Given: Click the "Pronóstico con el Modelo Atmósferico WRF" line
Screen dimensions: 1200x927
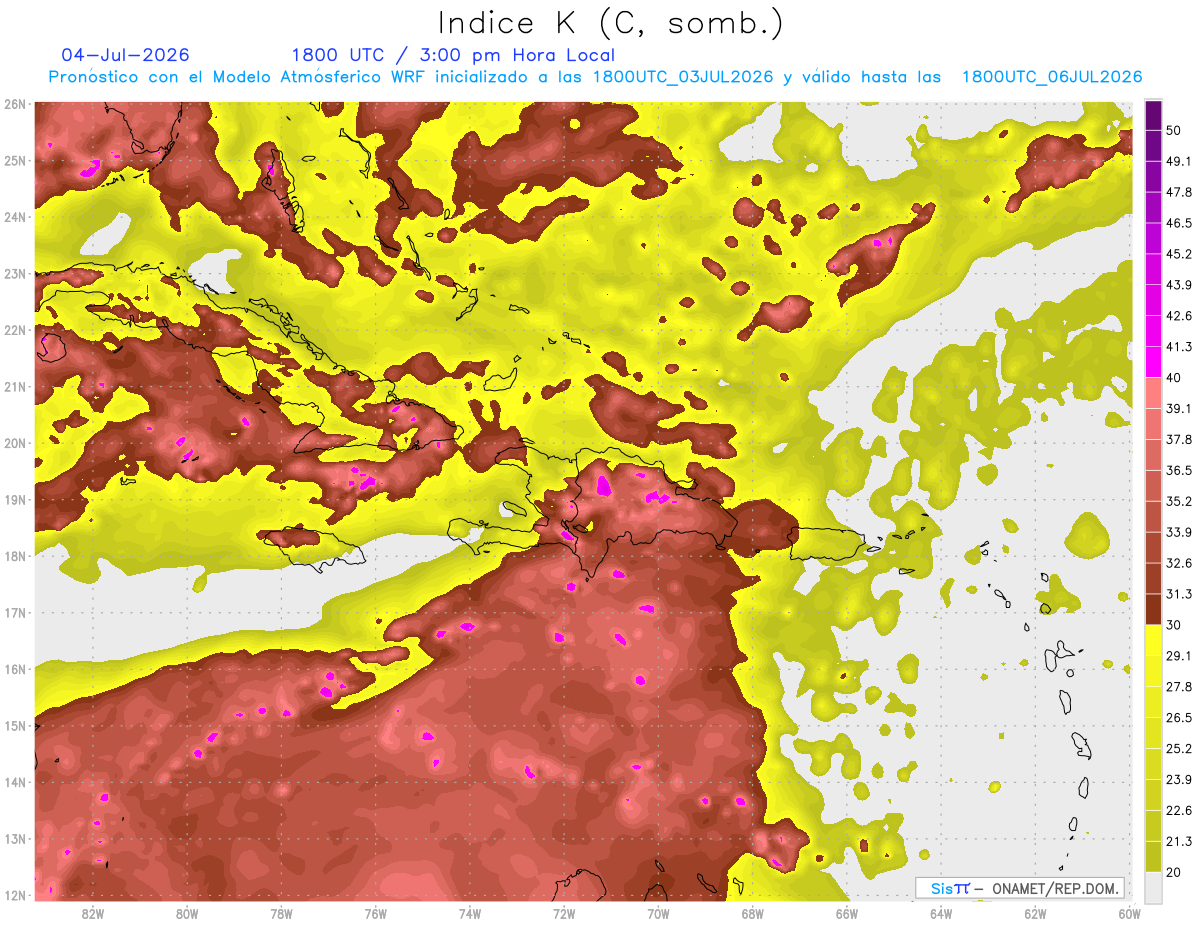Looking at the screenshot, I should (596, 77).
